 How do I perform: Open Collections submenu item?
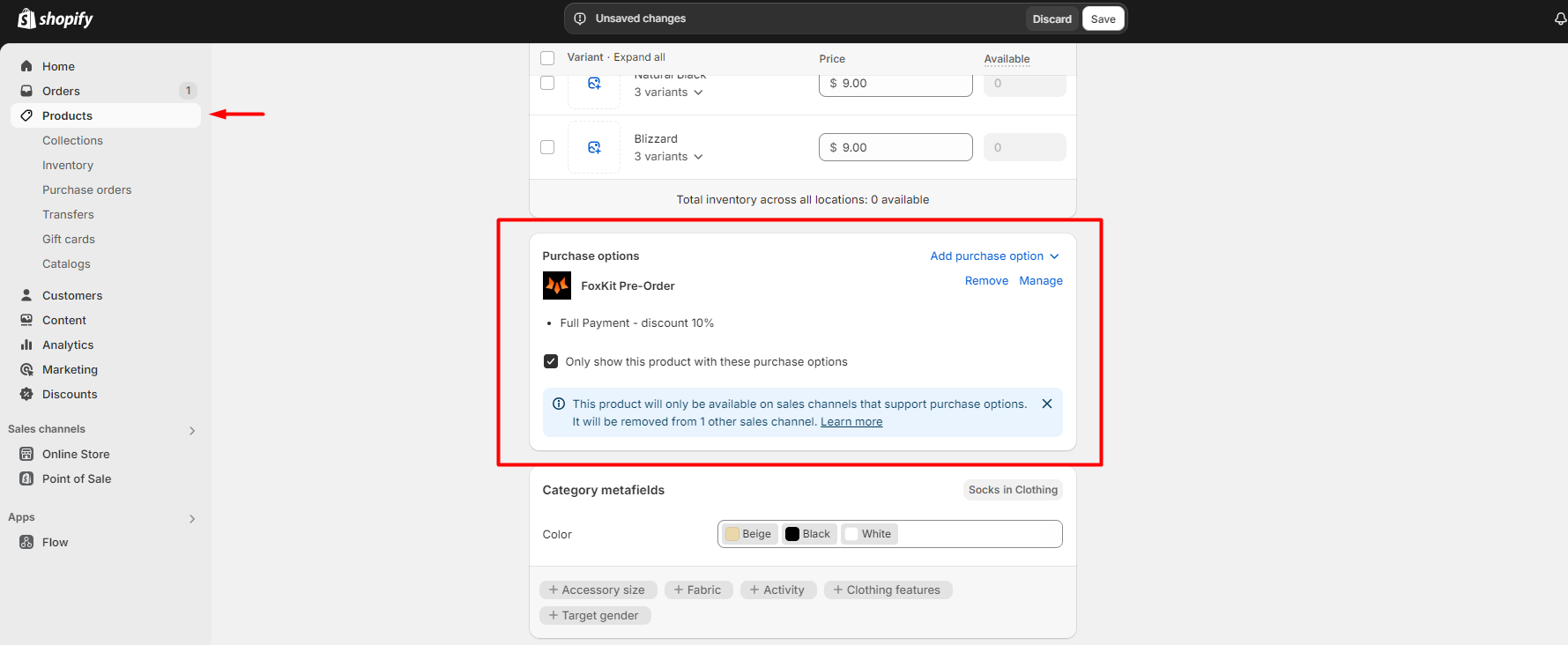[x=72, y=140]
